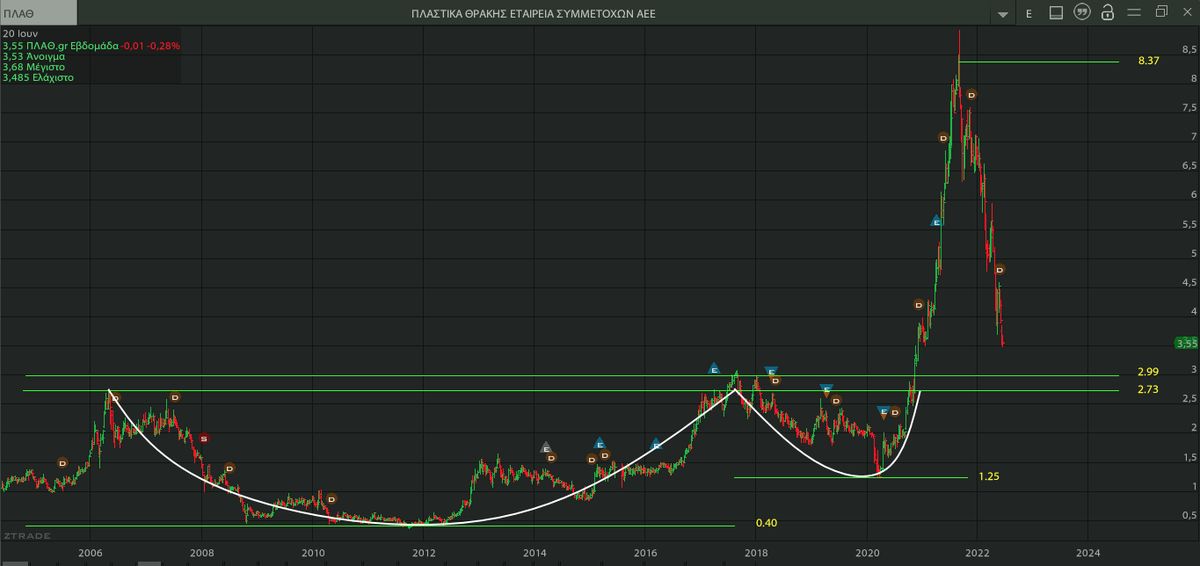Click the '3,68 Μέγιστο' high price text
1200x566 pixels.
(36, 67)
